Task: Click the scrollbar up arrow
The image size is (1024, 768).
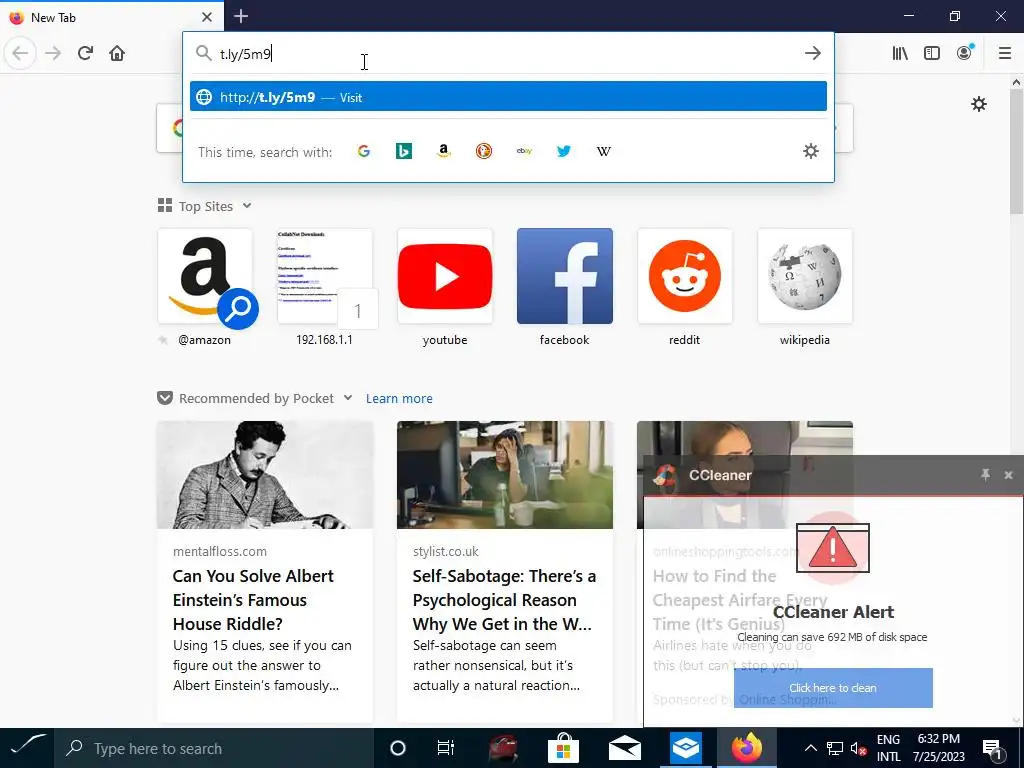Action: tap(1016, 82)
